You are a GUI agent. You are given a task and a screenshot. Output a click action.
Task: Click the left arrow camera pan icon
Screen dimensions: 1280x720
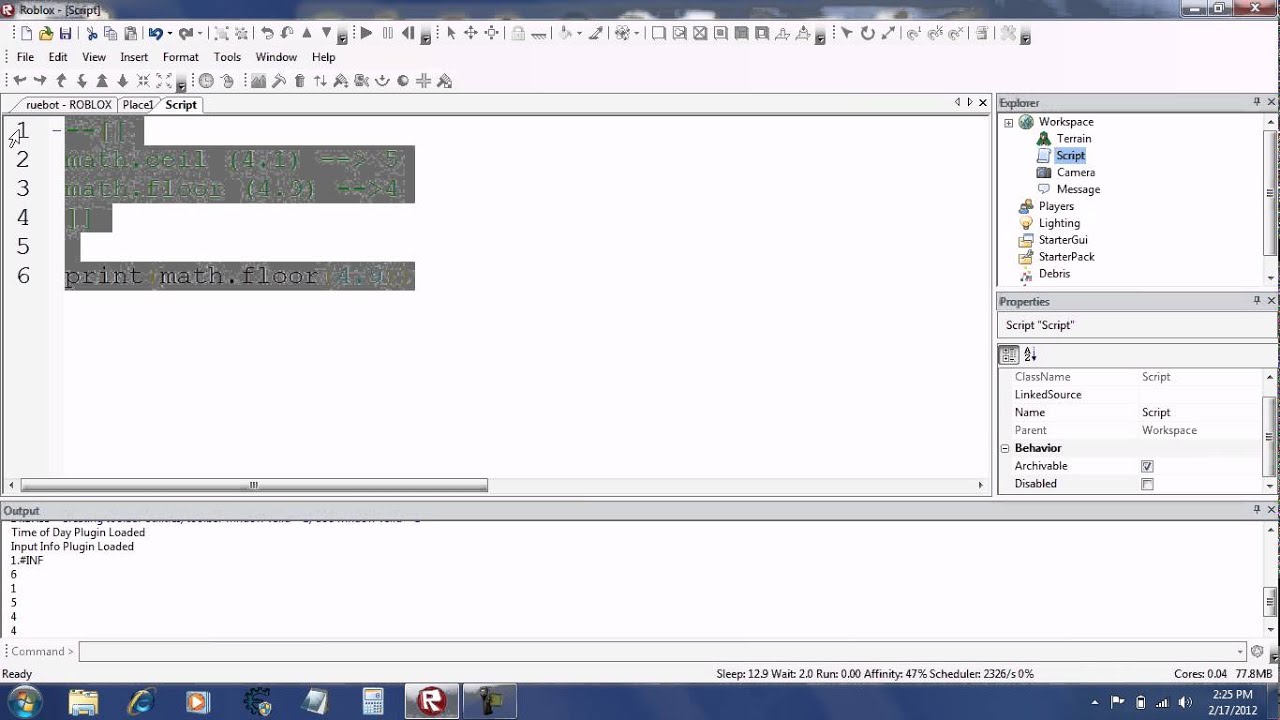19,81
